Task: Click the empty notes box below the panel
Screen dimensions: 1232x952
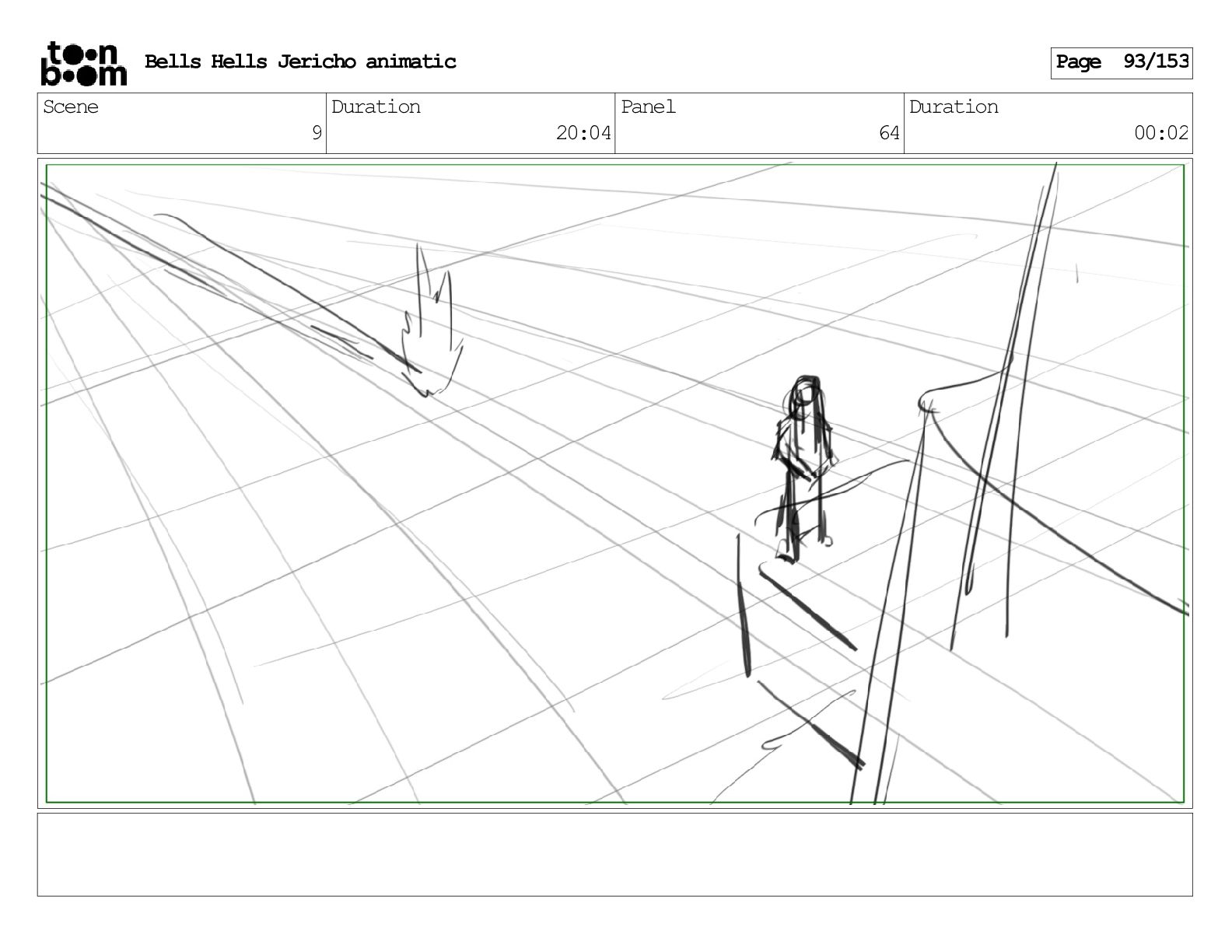Action: click(x=614, y=855)
